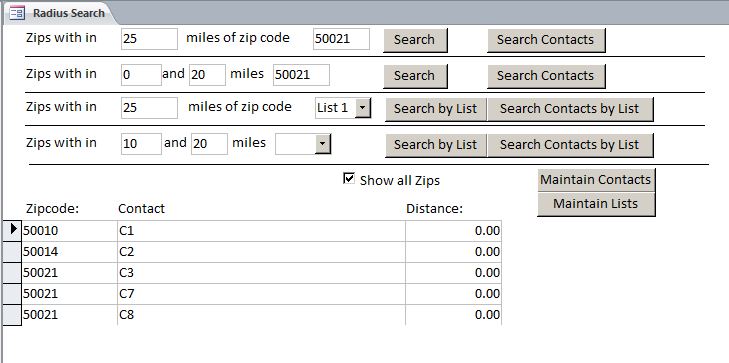Image resolution: width=729 pixels, height=363 pixels.
Task: Click Search Contacts by List in 10 and 20 row
Action: [x=570, y=145]
